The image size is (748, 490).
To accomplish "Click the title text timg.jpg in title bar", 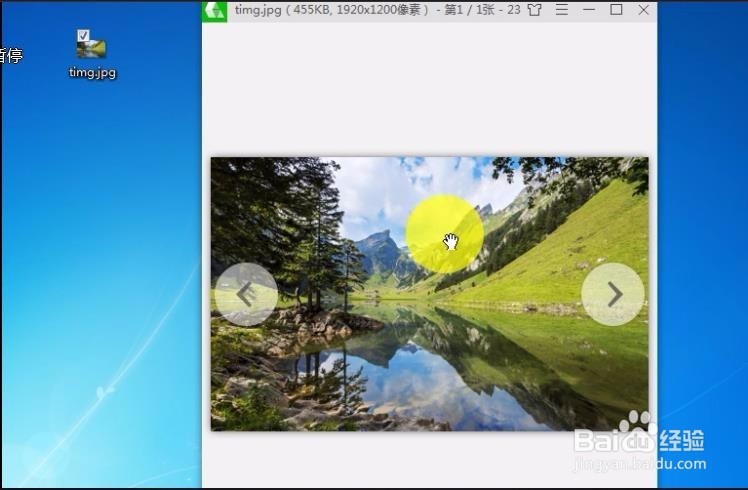I will point(258,10).
